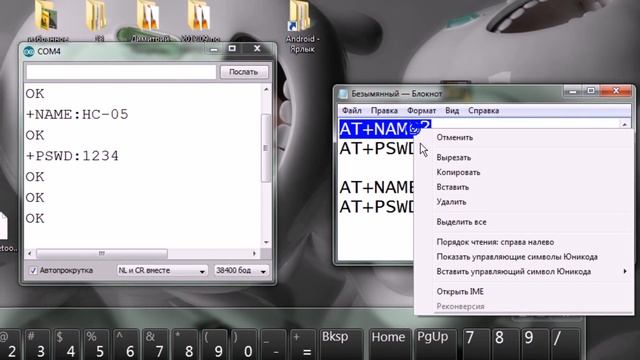Image resolution: width=640 pixels, height=360 pixels.
Task: Click the scroll right arrow in COM4 output
Action: (254, 253)
